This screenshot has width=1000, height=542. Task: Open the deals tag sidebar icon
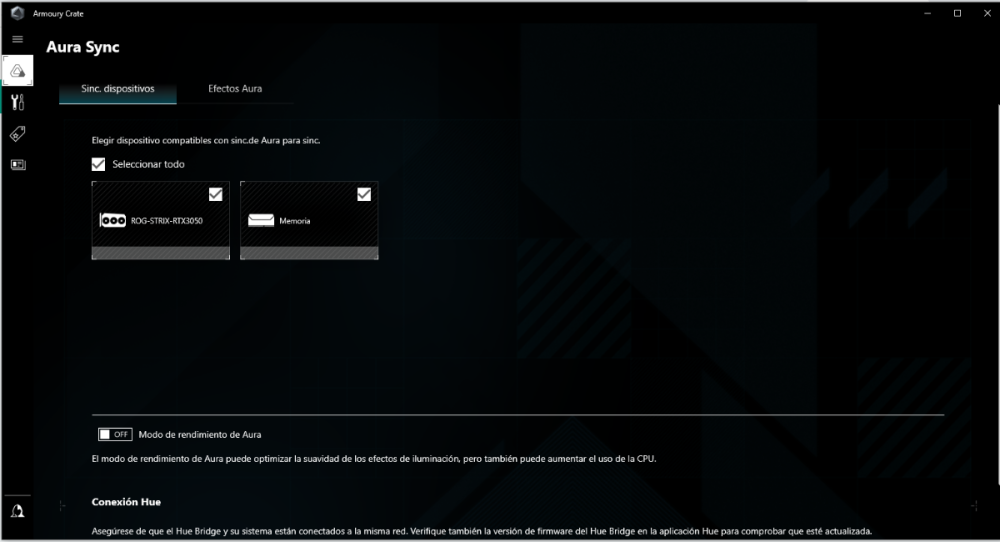pos(18,133)
